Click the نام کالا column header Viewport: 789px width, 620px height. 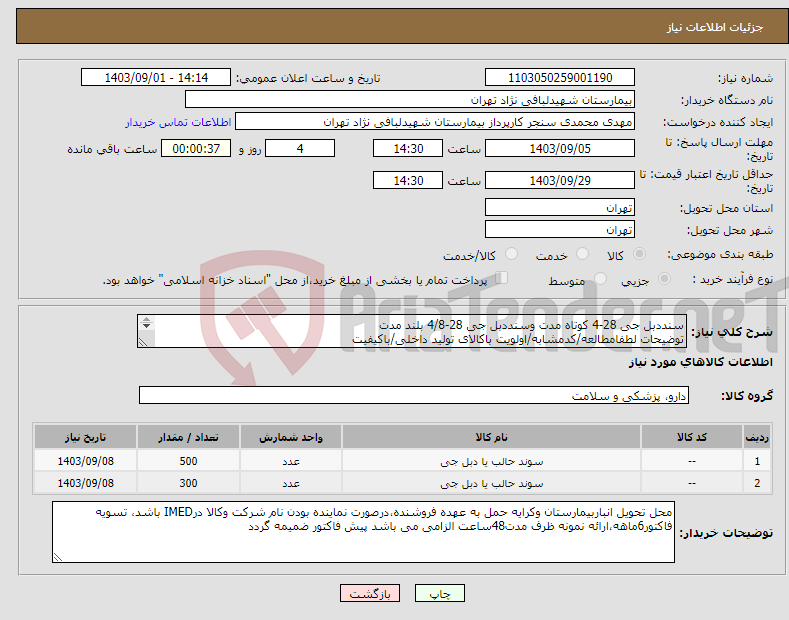point(491,437)
